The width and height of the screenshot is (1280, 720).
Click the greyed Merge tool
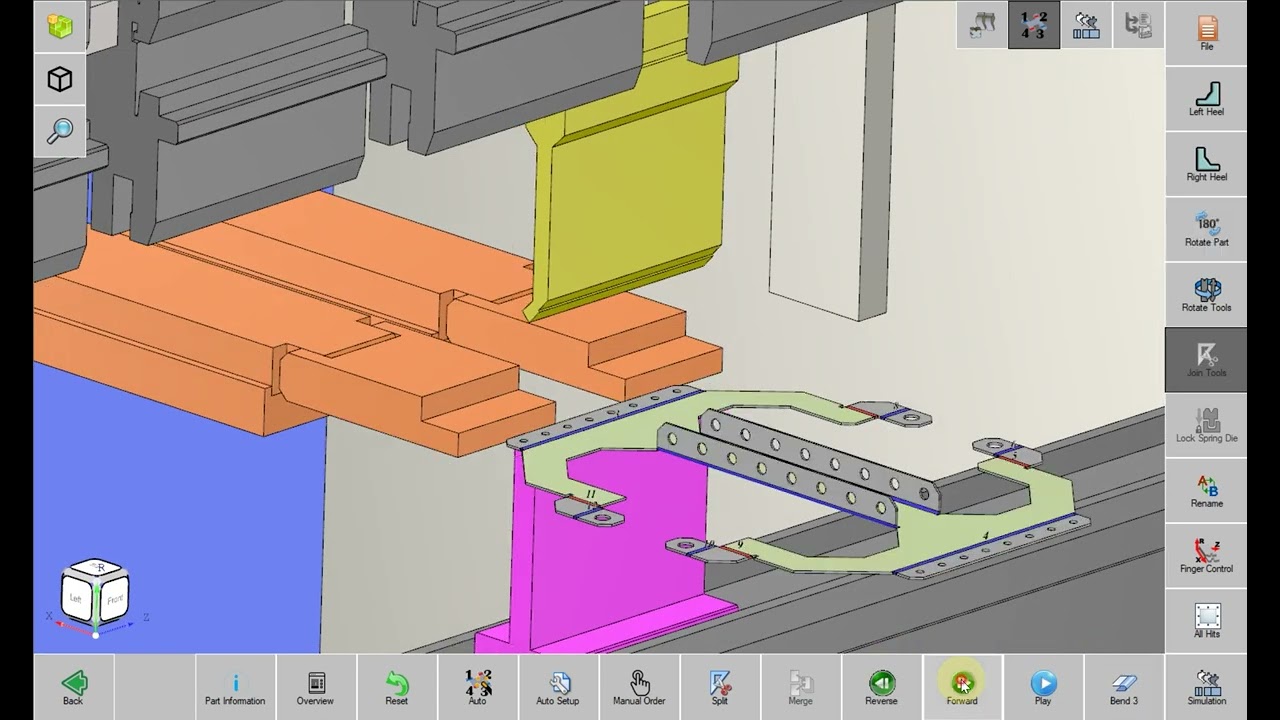[x=800, y=687]
